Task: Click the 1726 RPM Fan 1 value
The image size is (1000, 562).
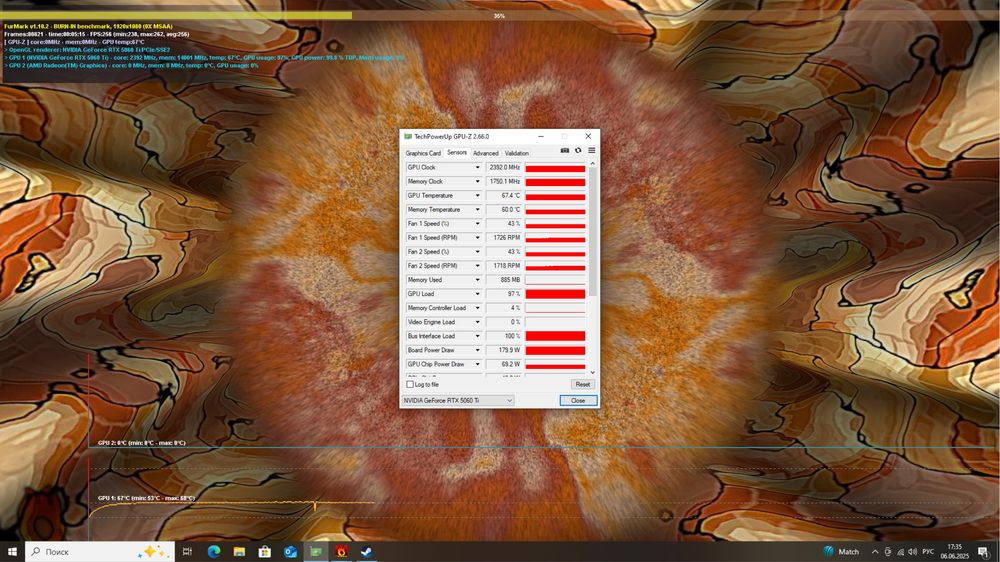Action: pos(504,238)
